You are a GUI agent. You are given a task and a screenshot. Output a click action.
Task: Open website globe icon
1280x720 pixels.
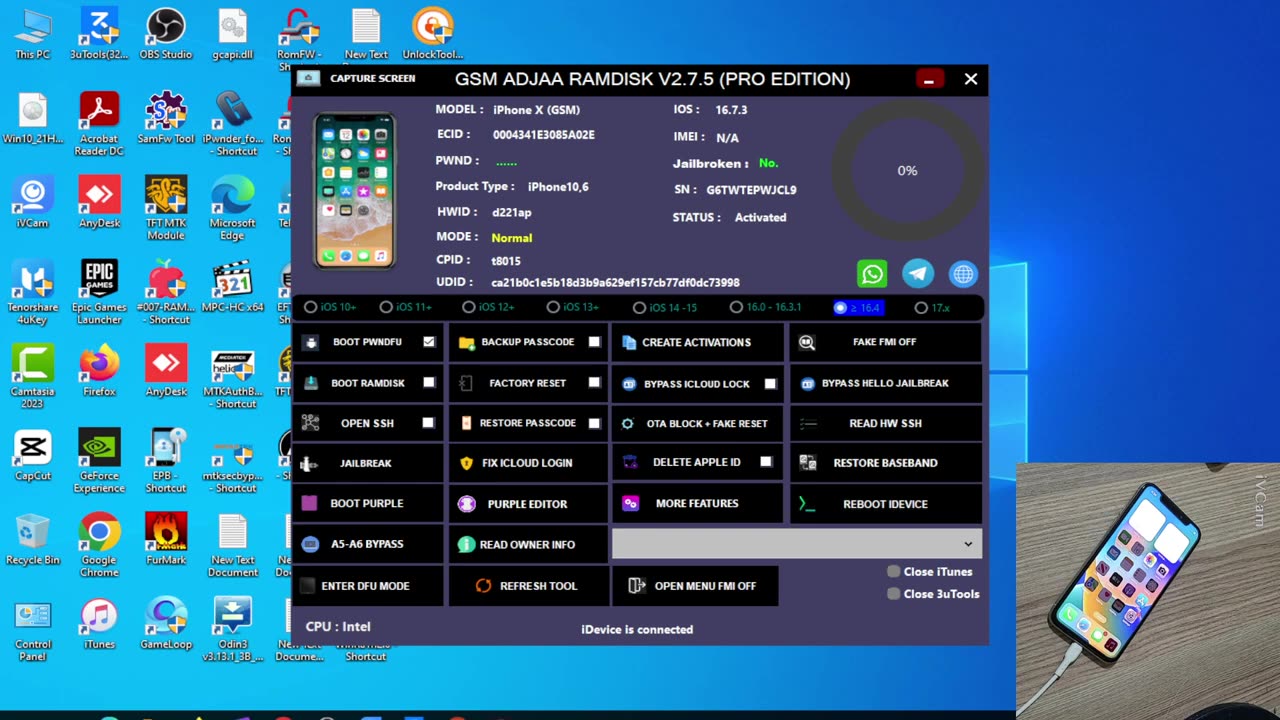tap(963, 274)
